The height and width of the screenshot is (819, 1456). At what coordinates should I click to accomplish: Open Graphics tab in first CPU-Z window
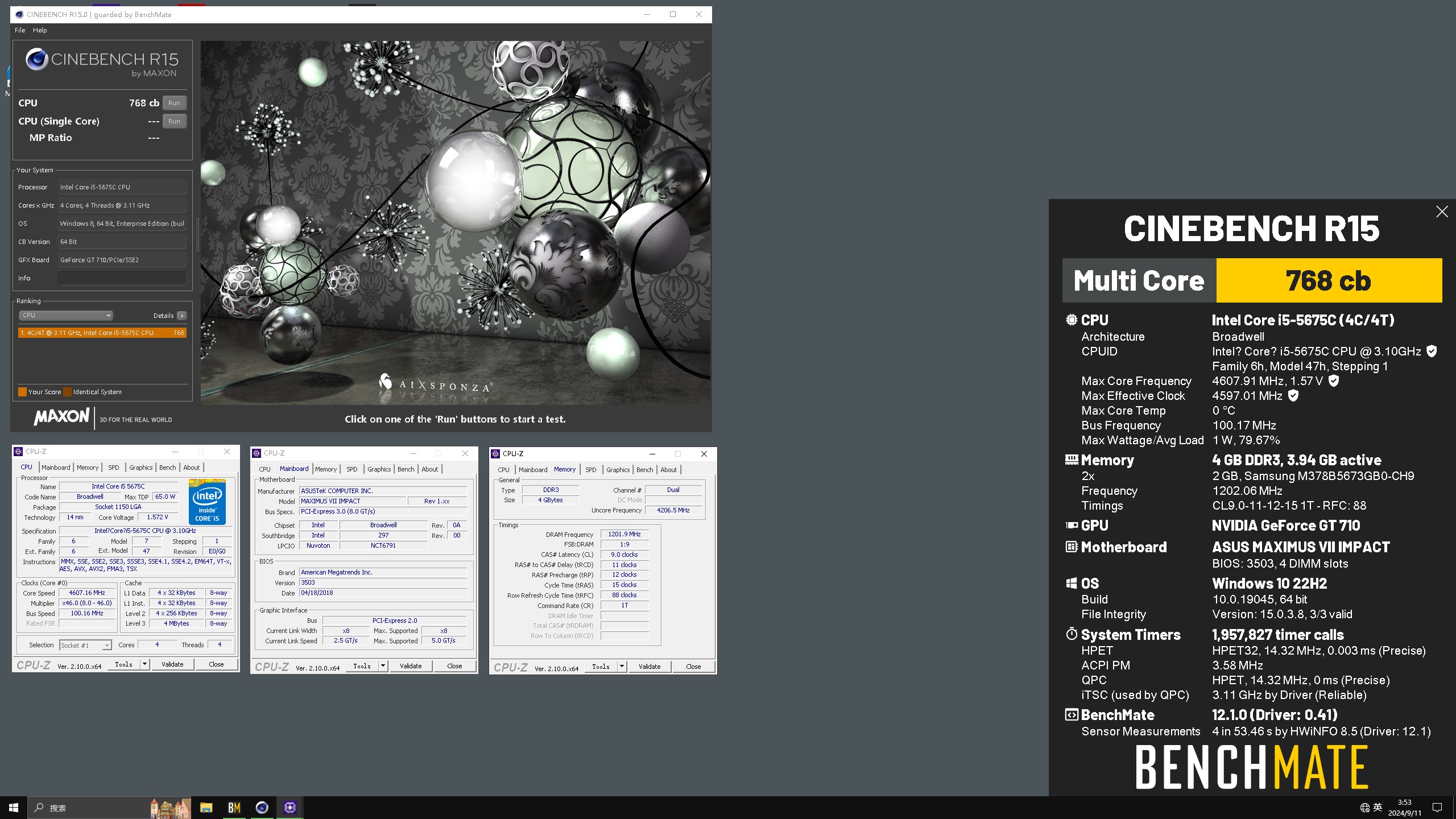[141, 468]
